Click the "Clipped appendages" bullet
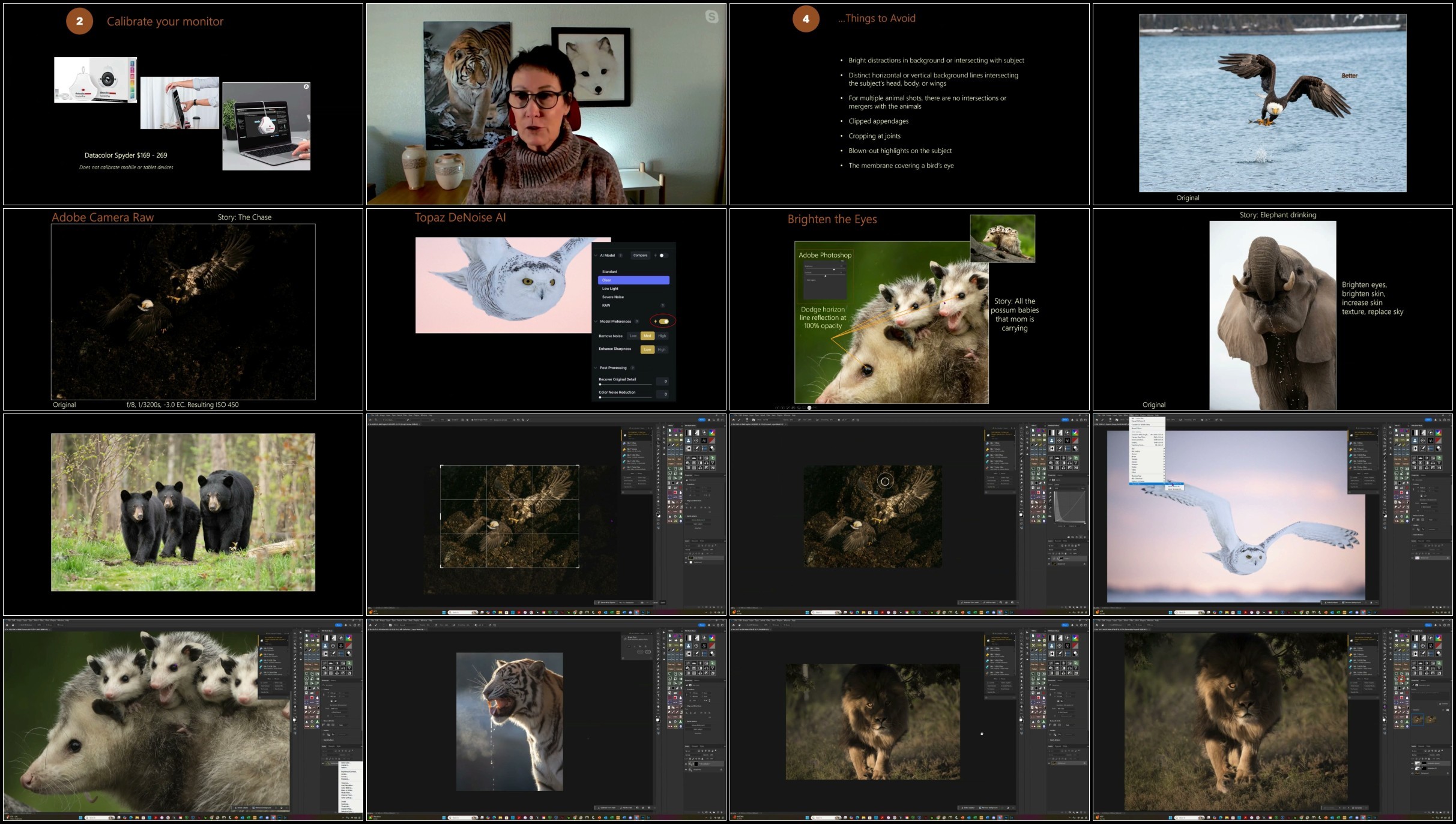The image size is (1456, 824). tap(878, 121)
